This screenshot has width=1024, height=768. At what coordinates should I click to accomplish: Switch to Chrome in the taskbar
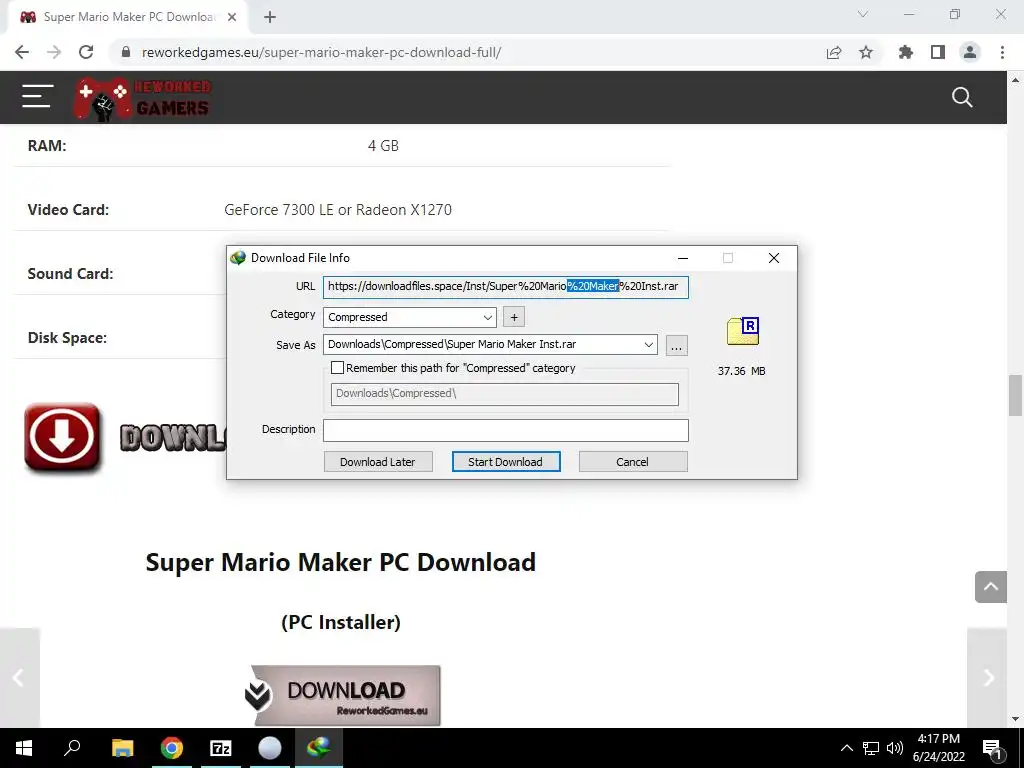[x=172, y=748]
